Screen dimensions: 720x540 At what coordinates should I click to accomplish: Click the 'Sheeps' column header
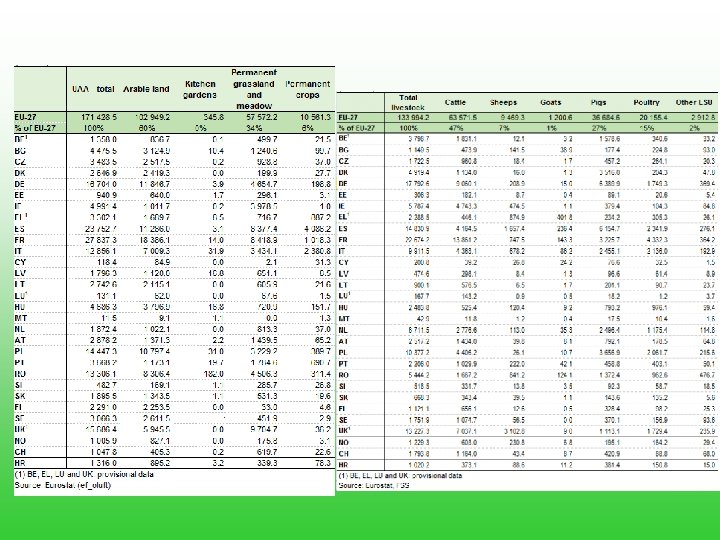[x=503, y=102]
